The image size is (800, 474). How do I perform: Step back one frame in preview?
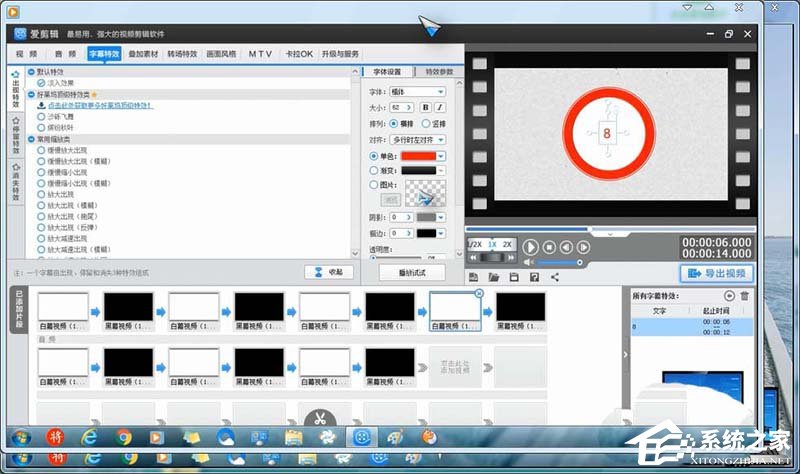tap(566, 247)
